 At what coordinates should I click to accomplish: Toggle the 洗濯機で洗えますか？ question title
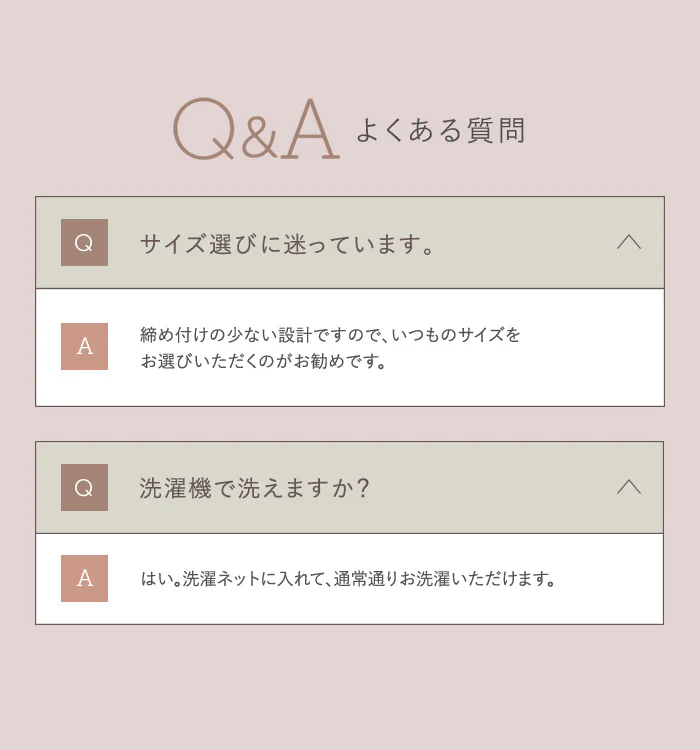[x=255, y=488]
